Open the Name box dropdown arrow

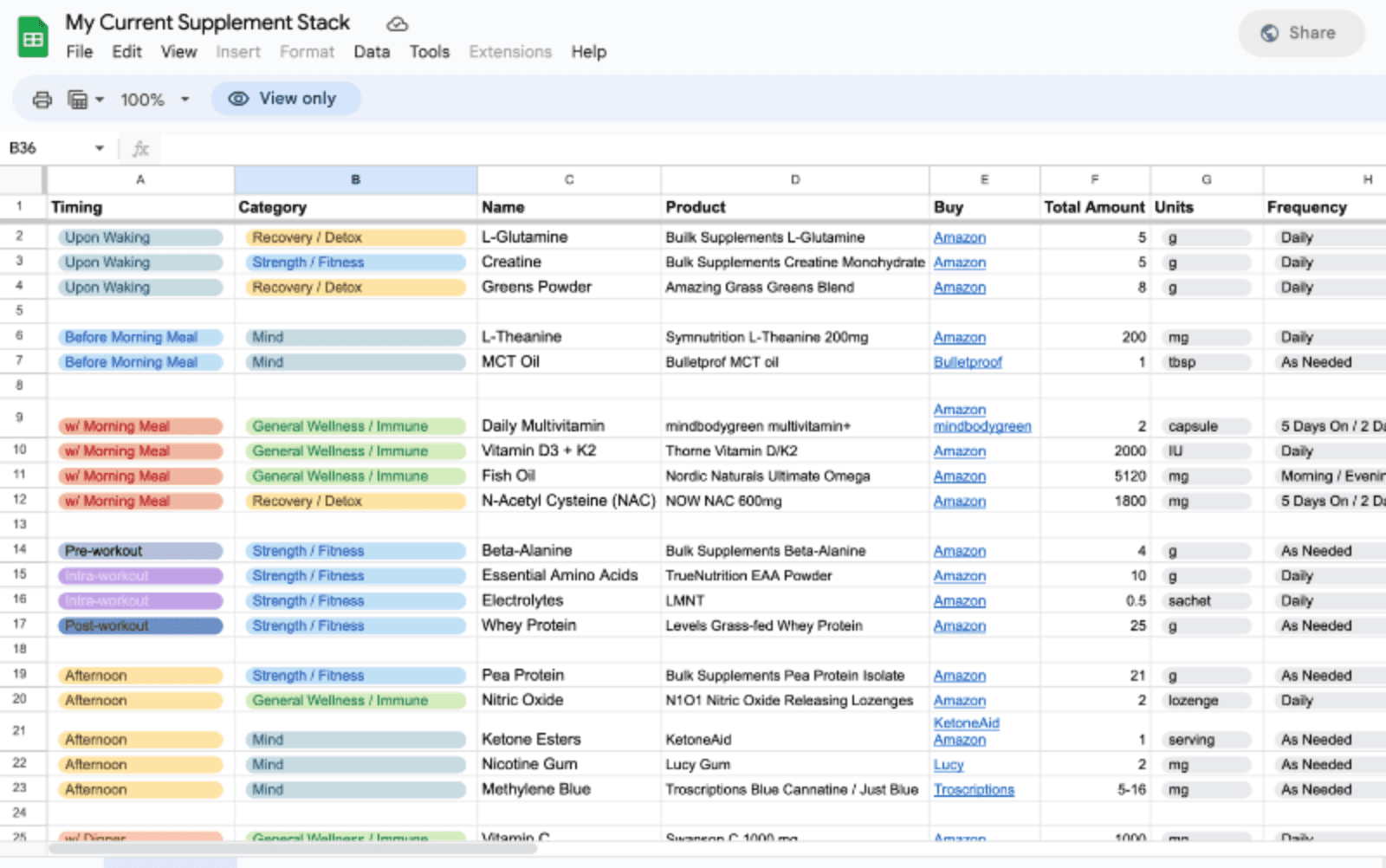tap(100, 148)
